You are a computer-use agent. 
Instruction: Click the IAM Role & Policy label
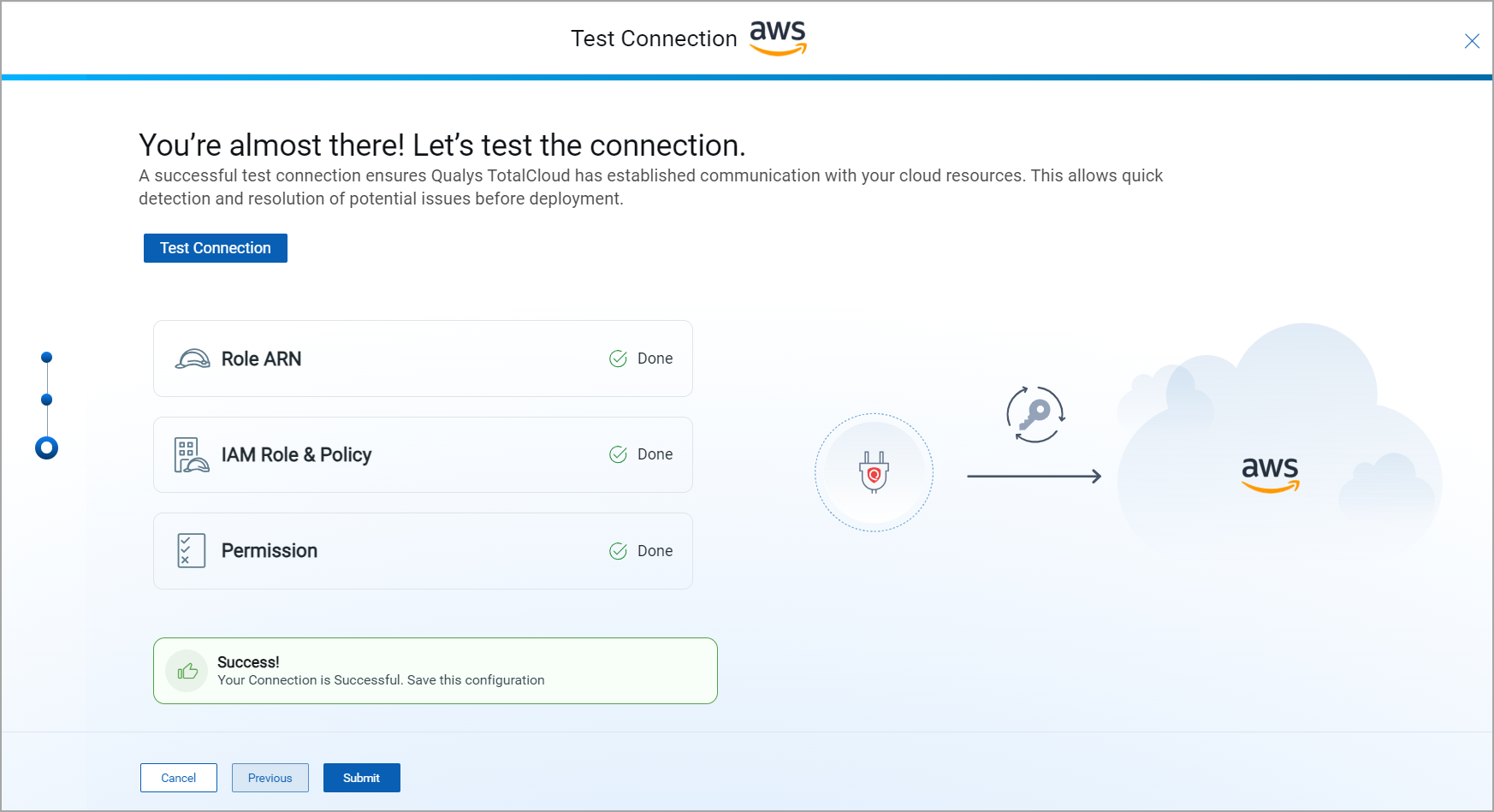[296, 455]
